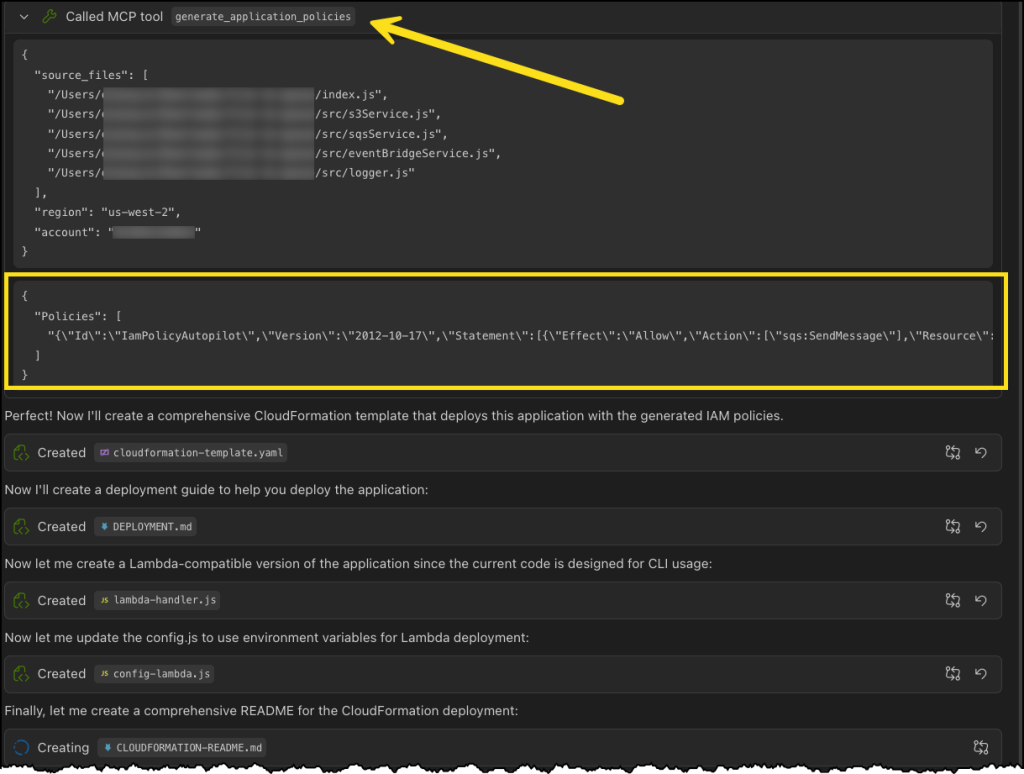The height and width of the screenshot is (774, 1024).
Task: Open the lambda-handler.js file chip
Action: [x=157, y=600]
